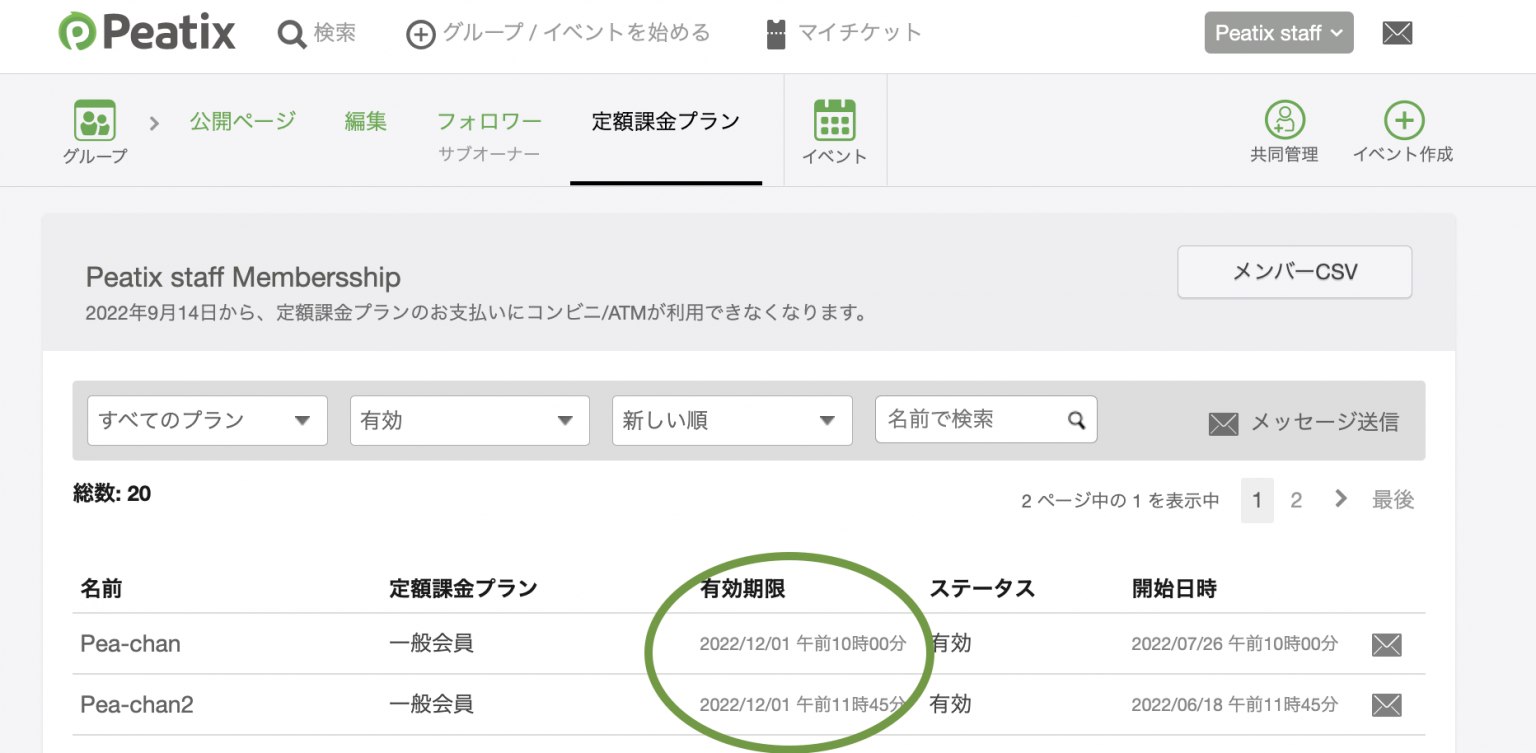Screen dimensions: 1536x753
Task: Open search with the magnifier icon
Action: click(291, 32)
